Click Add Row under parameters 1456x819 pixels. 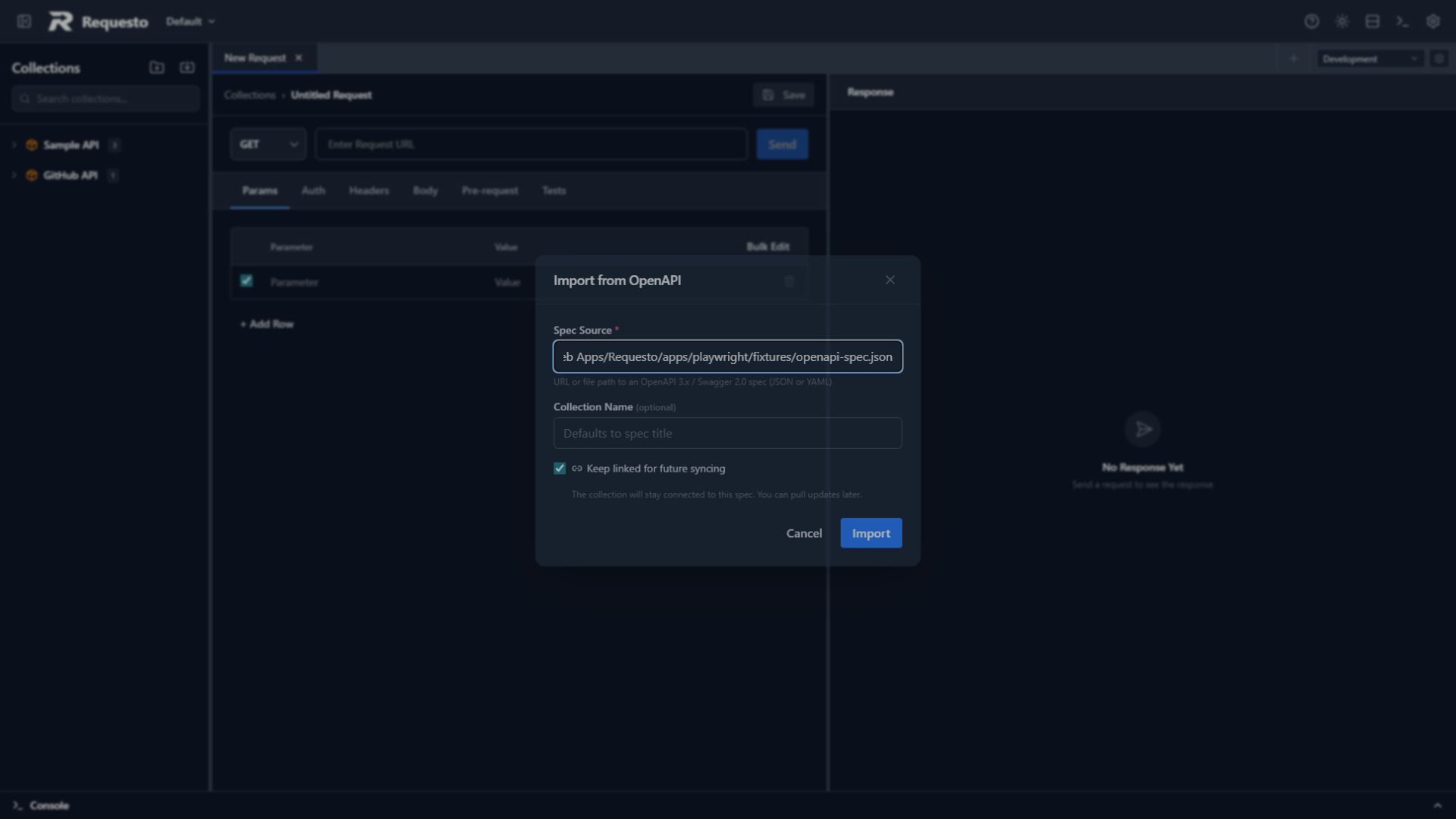pos(267,324)
